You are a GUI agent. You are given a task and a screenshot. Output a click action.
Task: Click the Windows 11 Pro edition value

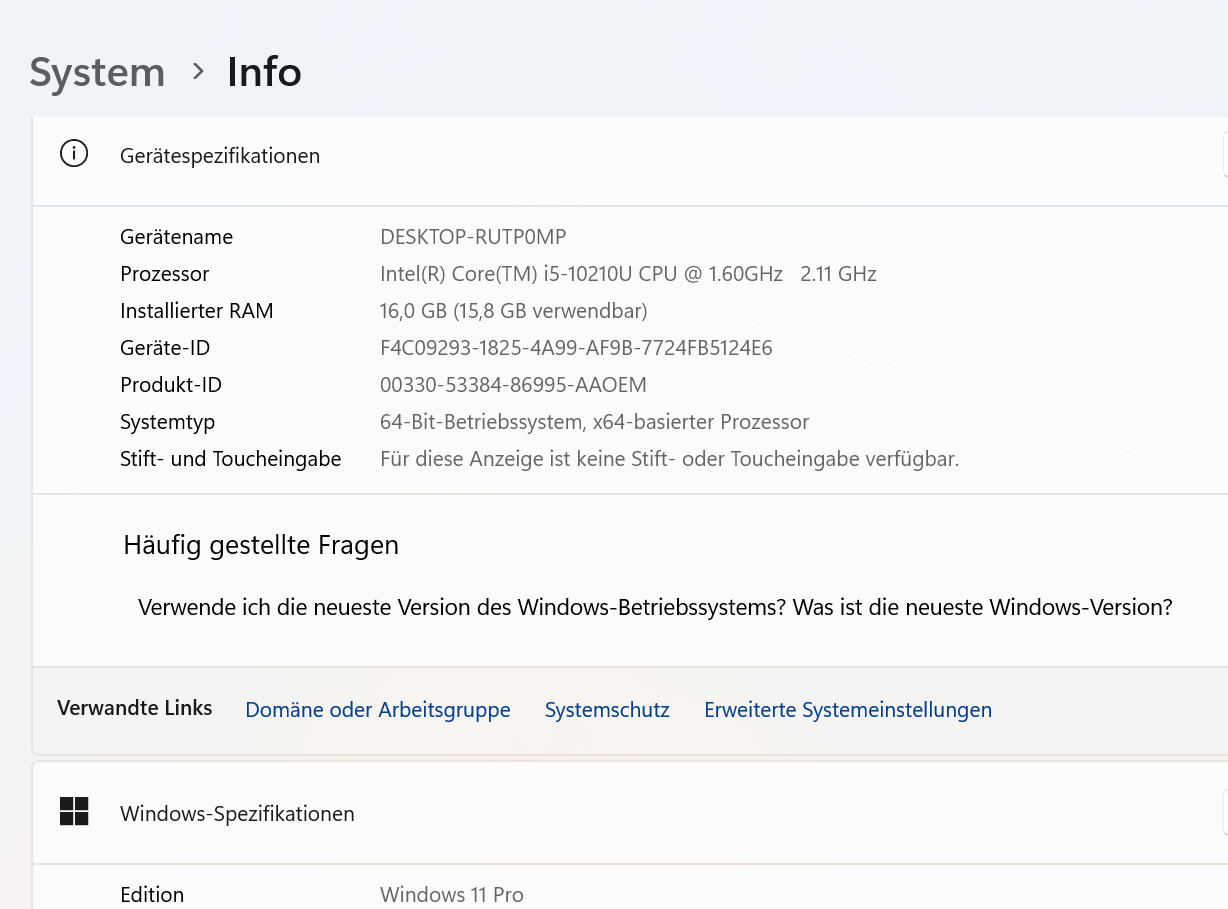tap(452, 895)
